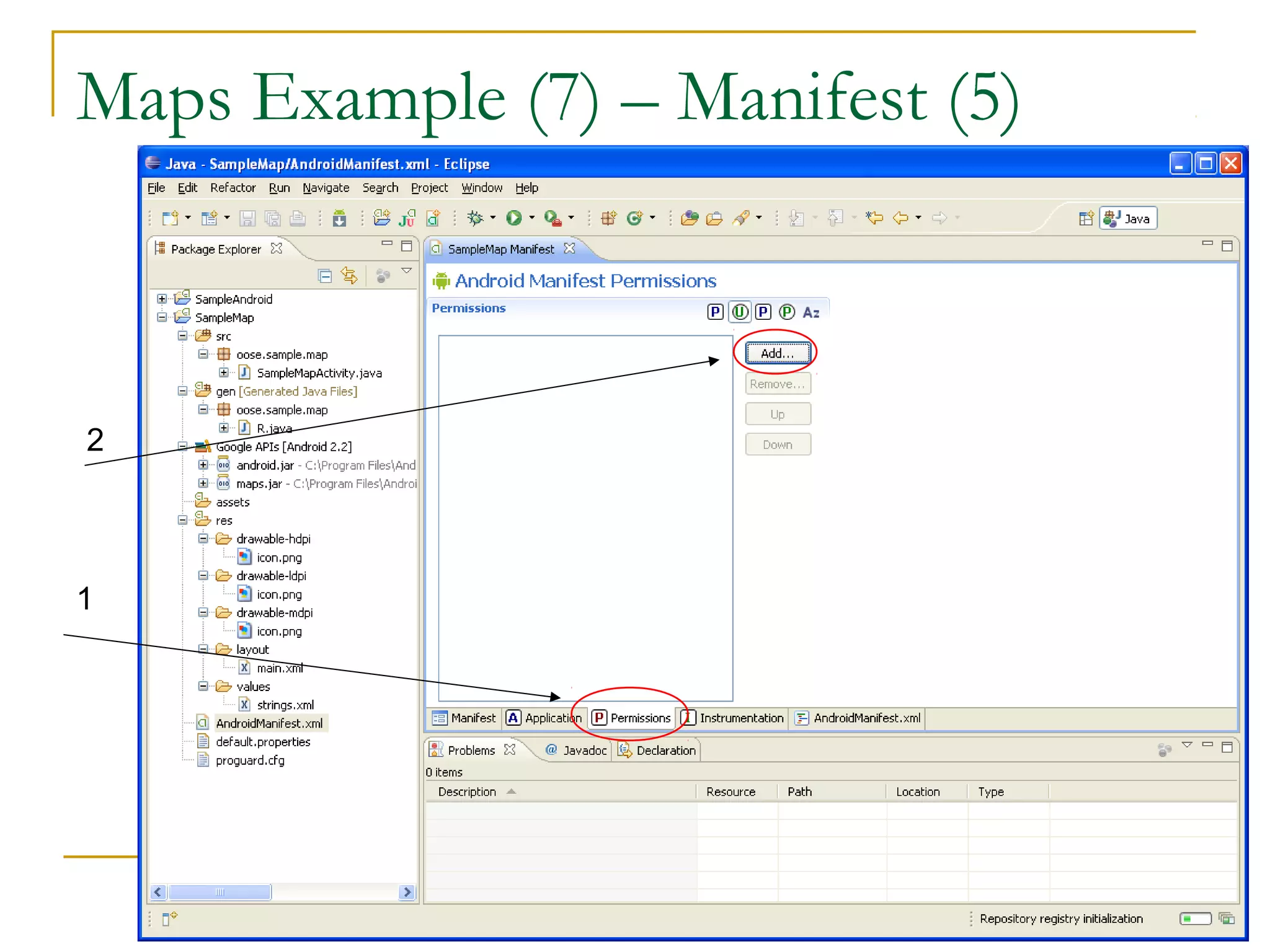Viewport: 1270px width, 952px height.
Task: Switch to the Manifest editor tab
Action: click(464, 718)
